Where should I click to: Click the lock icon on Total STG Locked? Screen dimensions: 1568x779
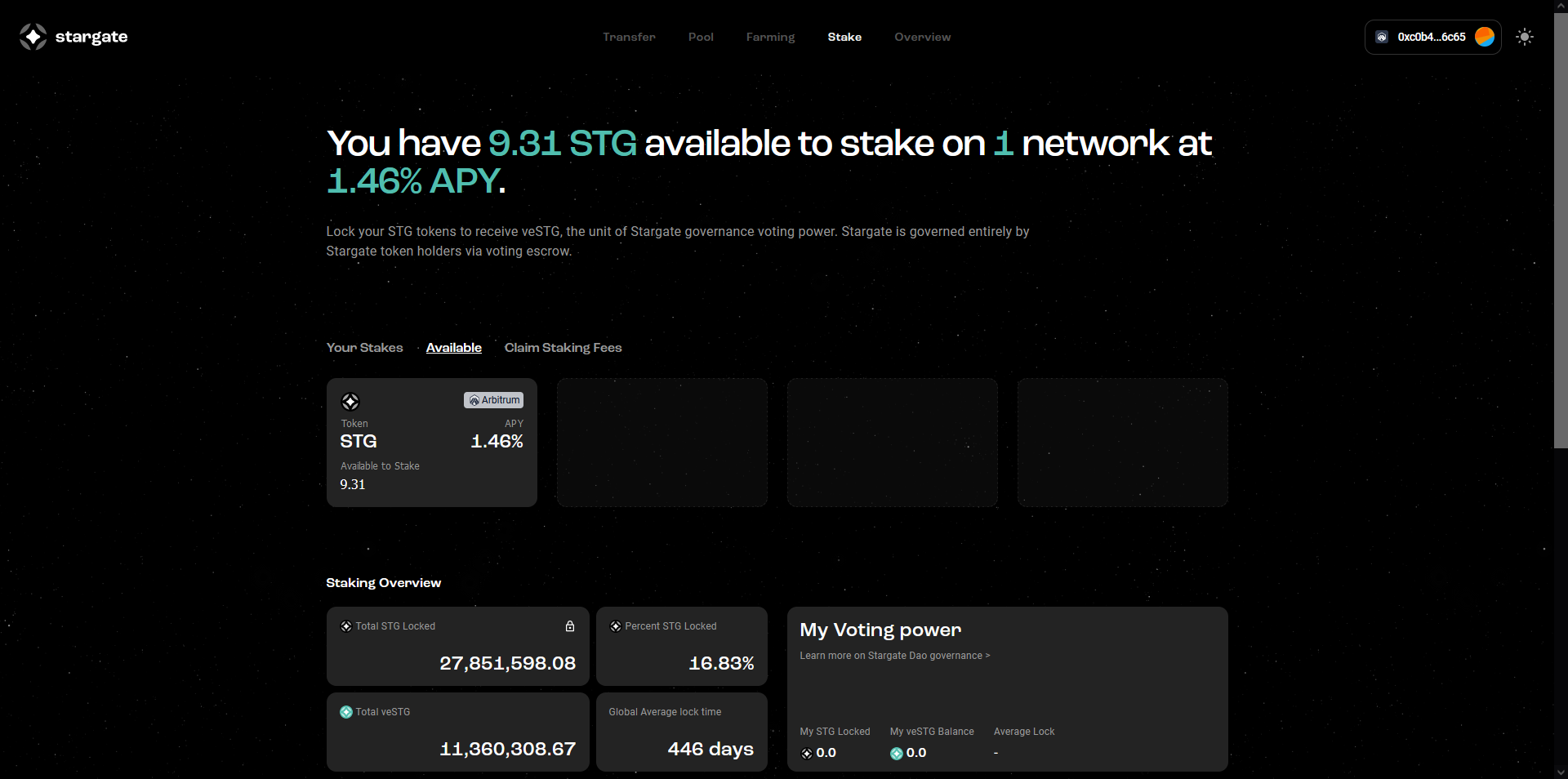(570, 626)
